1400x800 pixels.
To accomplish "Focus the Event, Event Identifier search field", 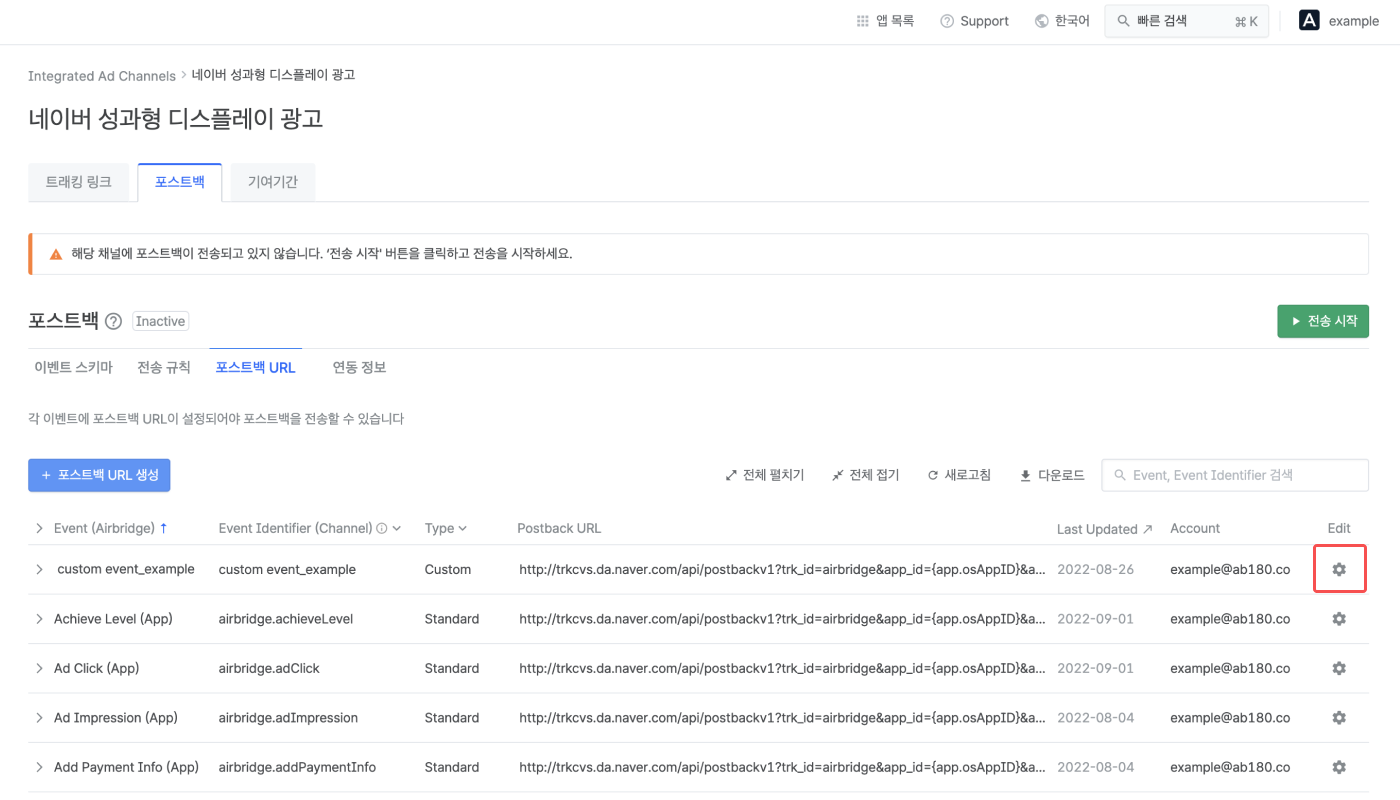I will pos(1235,475).
